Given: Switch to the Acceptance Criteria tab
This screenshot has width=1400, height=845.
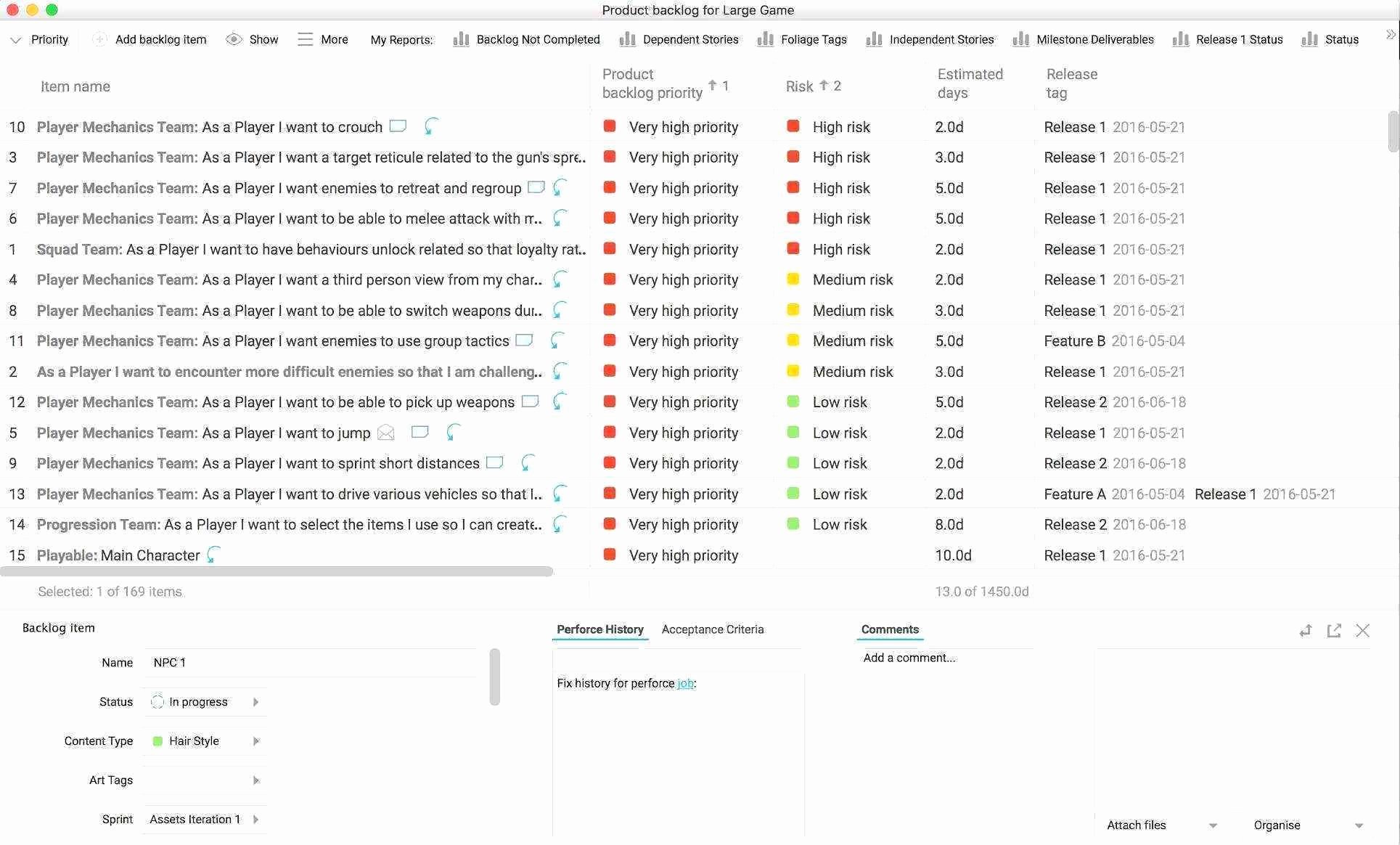Looking at the screenshot, I should (x=713, y=629).
